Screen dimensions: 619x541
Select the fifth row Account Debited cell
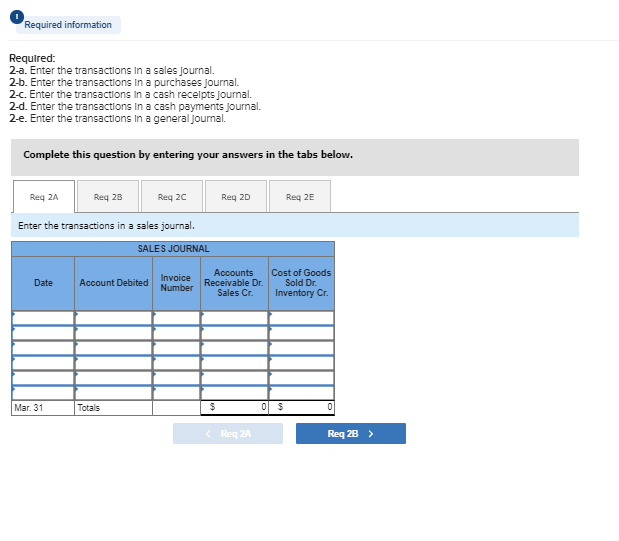tap(113, 378)
